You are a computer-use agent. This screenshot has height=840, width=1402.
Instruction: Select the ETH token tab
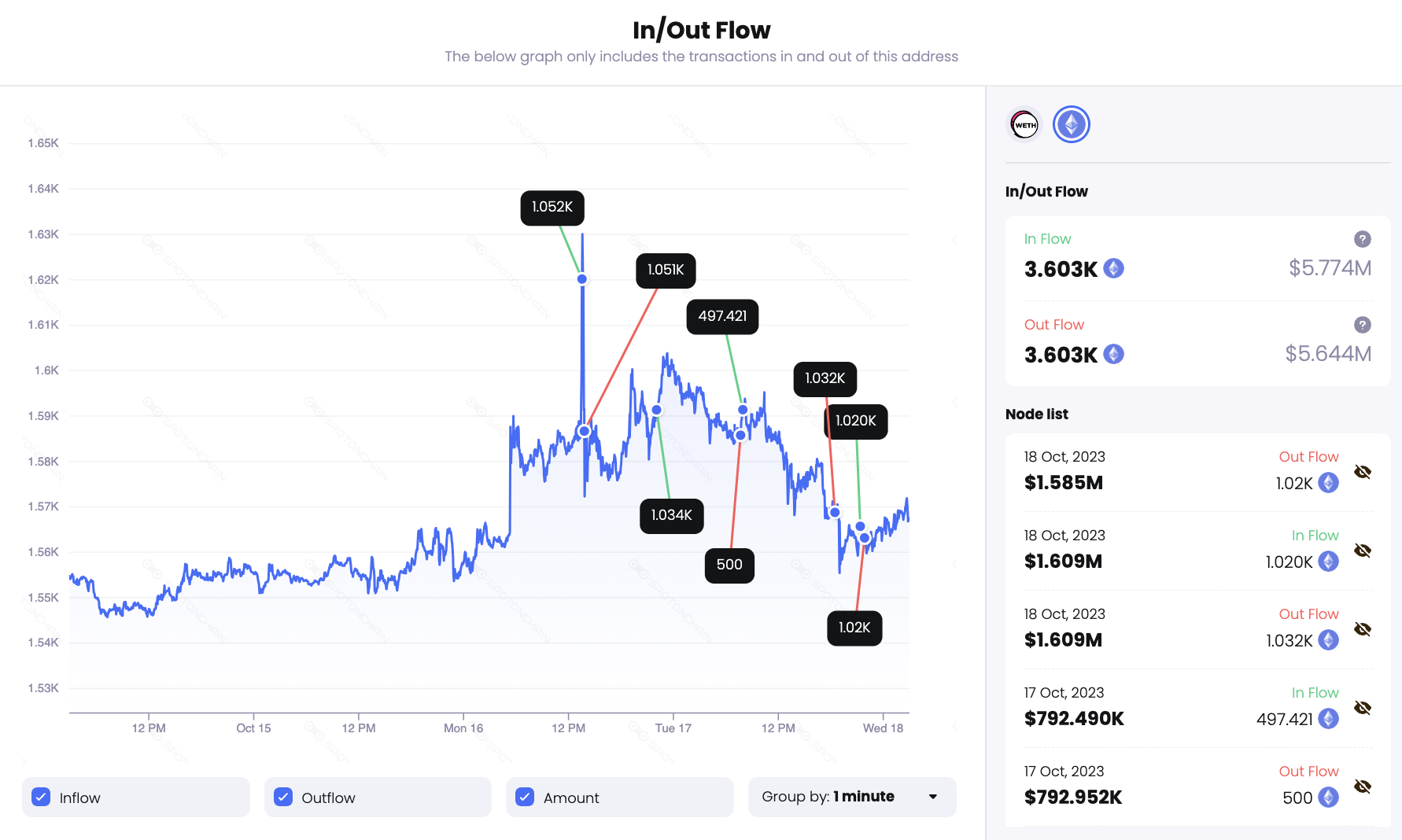pos(1071,124)
